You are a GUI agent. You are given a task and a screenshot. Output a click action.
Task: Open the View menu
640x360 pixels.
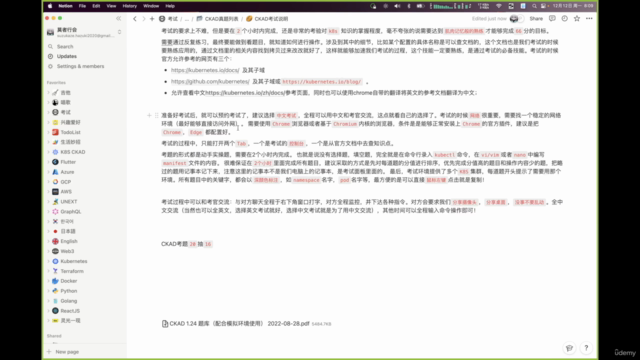(111, 6)
